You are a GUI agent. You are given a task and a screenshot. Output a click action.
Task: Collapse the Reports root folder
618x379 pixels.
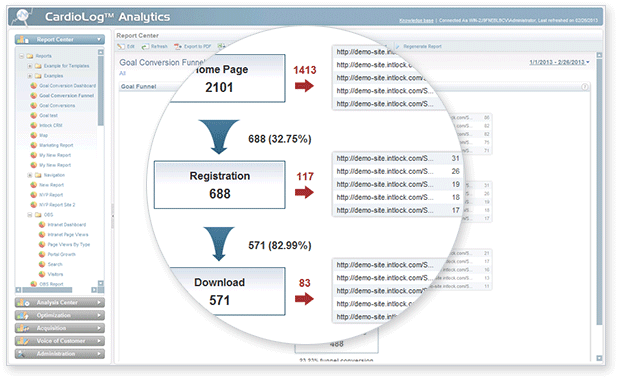point(22,56)
